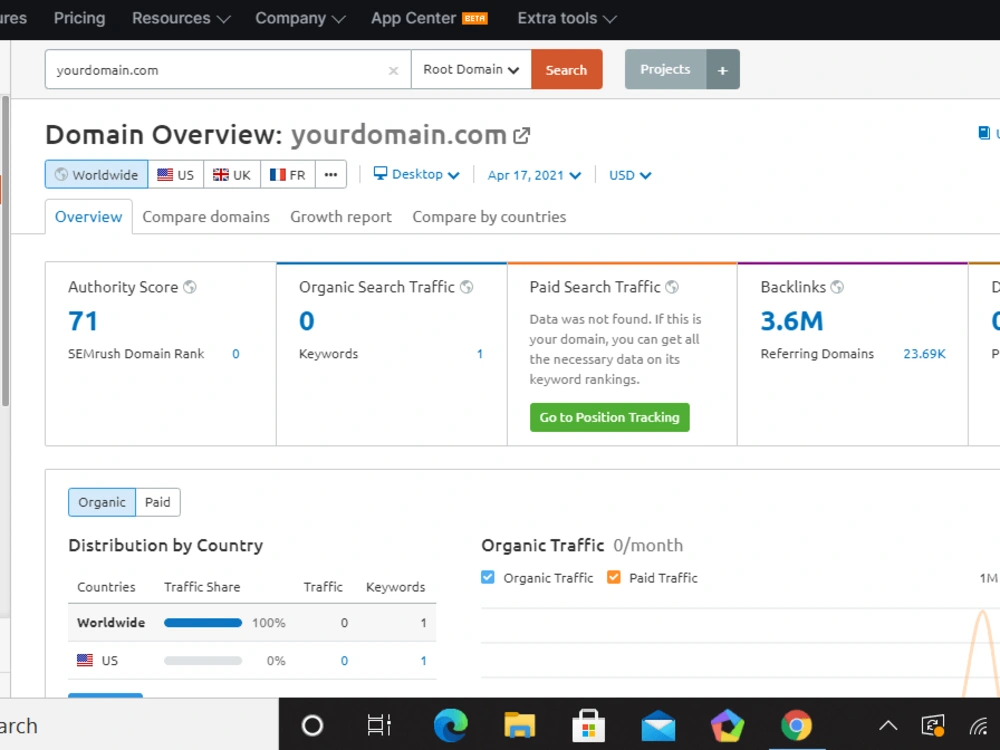Click the Traffic Share column header
The width and height of the screenshot is (1000, 750).
(x=202, y=587)
